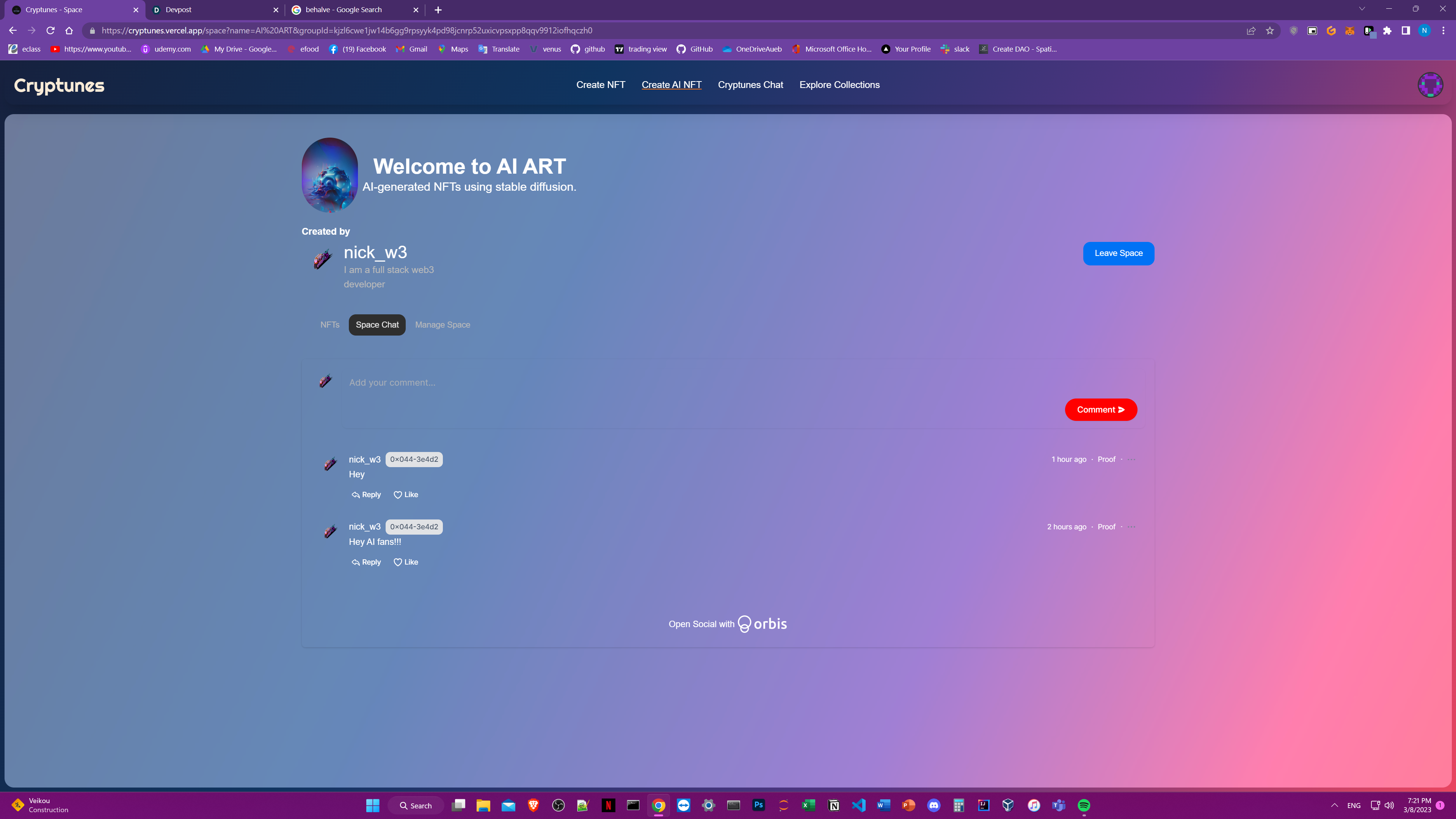1456x819 pixels.
Task: Click the MetaMask fox extension icon
Action: pos(1350,30)
